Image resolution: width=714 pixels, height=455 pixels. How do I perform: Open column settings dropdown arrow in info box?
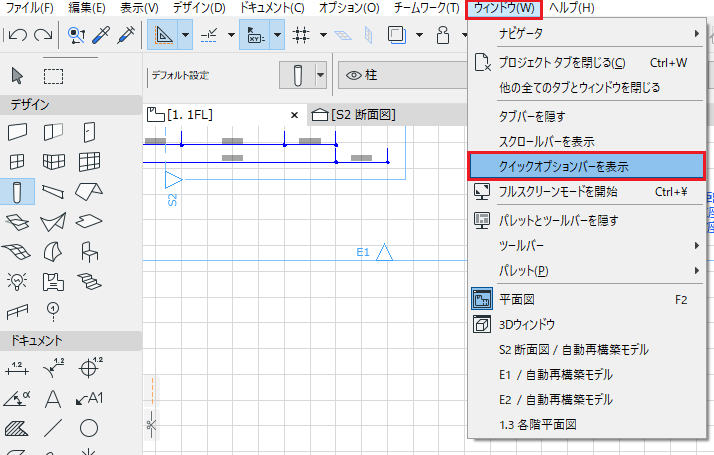[321, 75]
